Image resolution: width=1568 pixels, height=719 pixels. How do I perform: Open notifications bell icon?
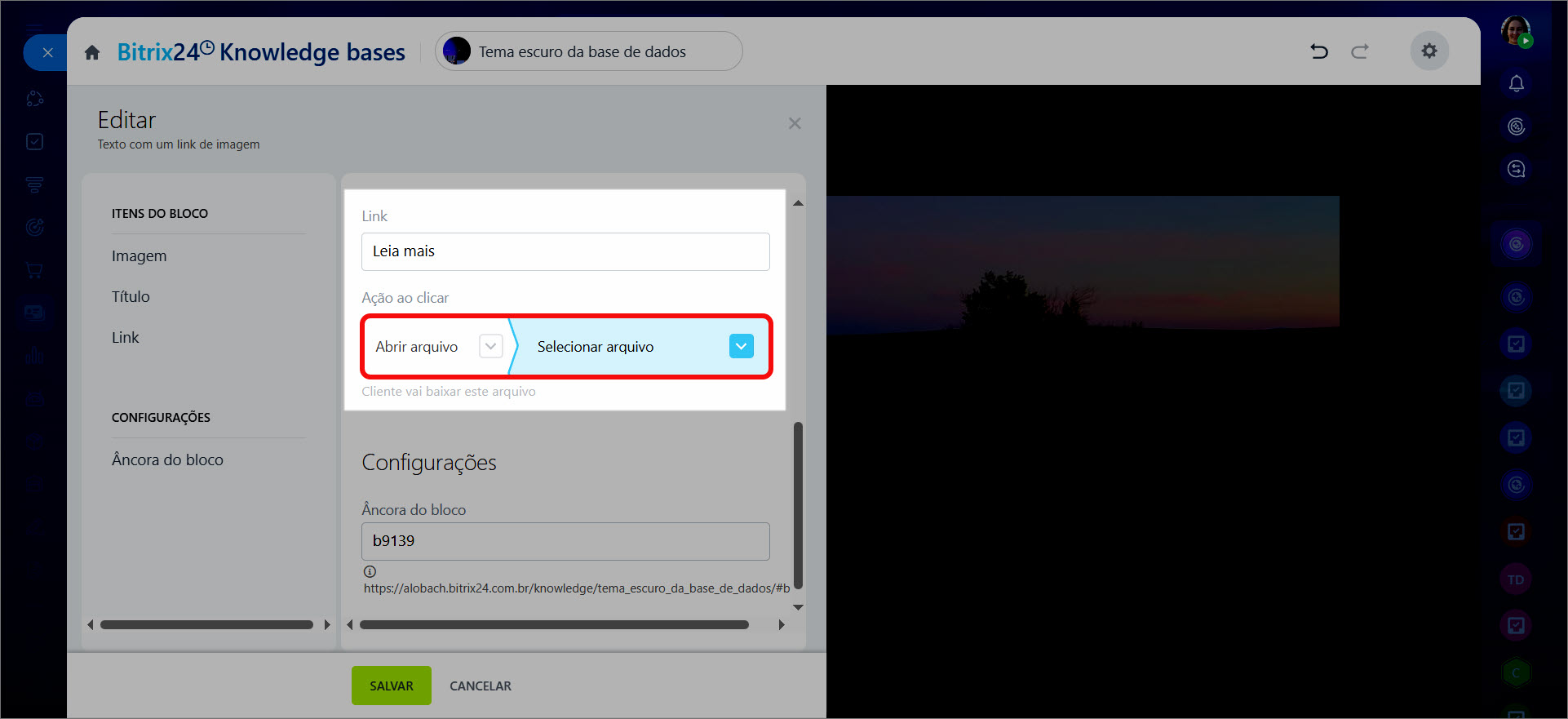click(1516, 83)
